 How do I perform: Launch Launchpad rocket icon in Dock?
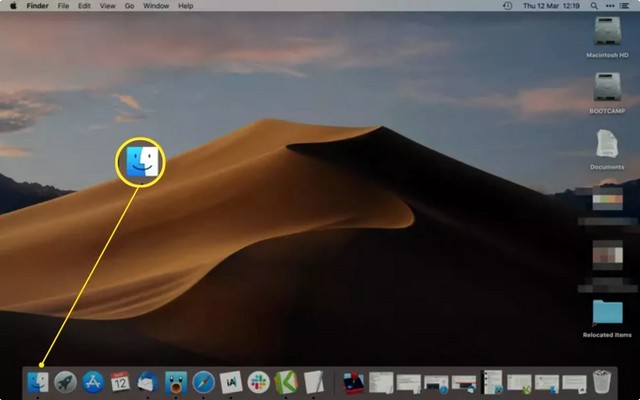pos(66,382)
